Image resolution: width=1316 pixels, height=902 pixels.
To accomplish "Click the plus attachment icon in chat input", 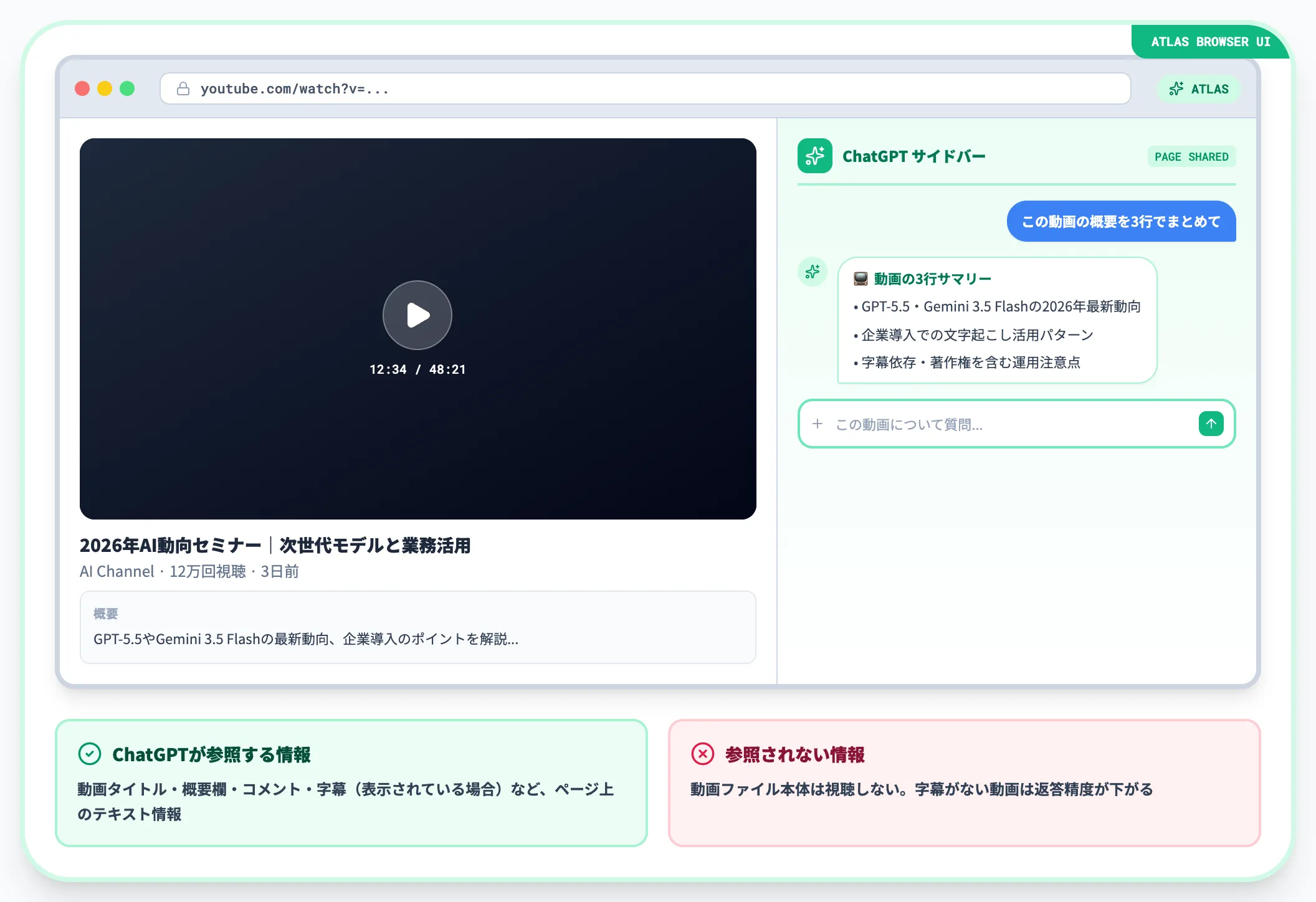I will point(818,424).
